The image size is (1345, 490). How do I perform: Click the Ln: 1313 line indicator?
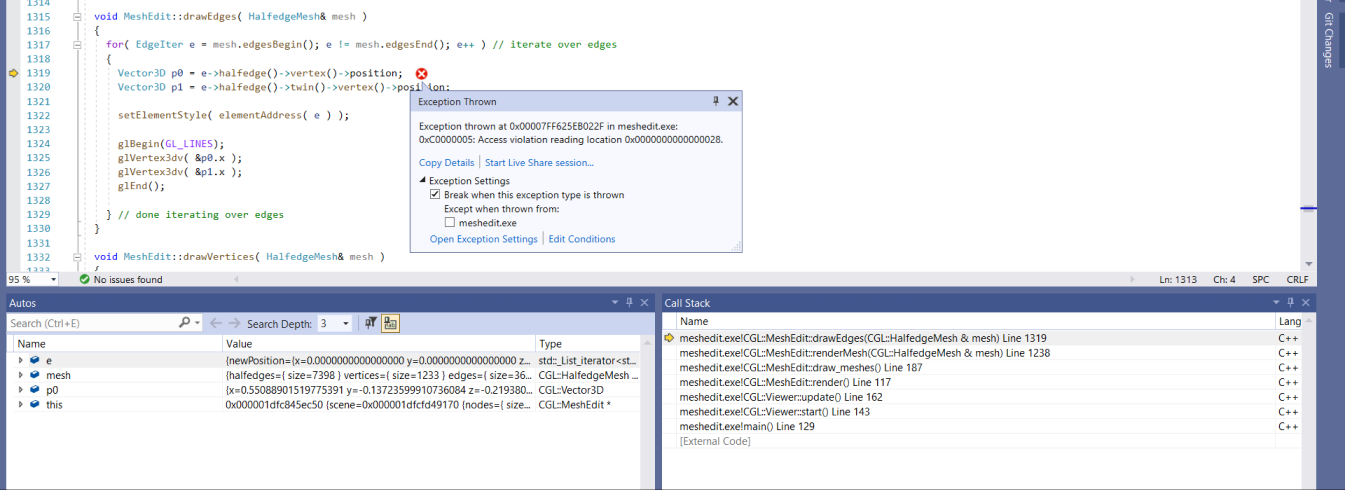pyautogui.click(x=1180, y=280)
